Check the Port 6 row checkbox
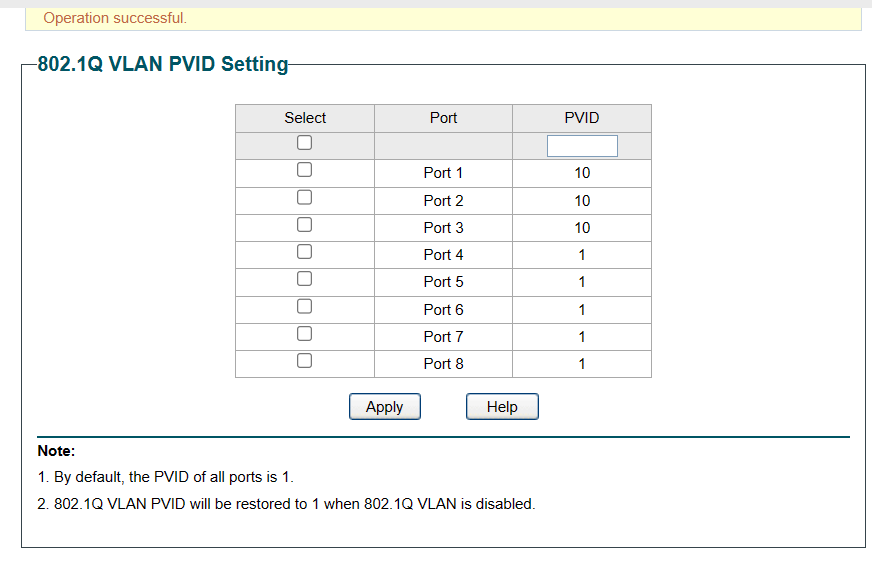Viewport: 872px width, 562px height. click(x=305, y=306)
